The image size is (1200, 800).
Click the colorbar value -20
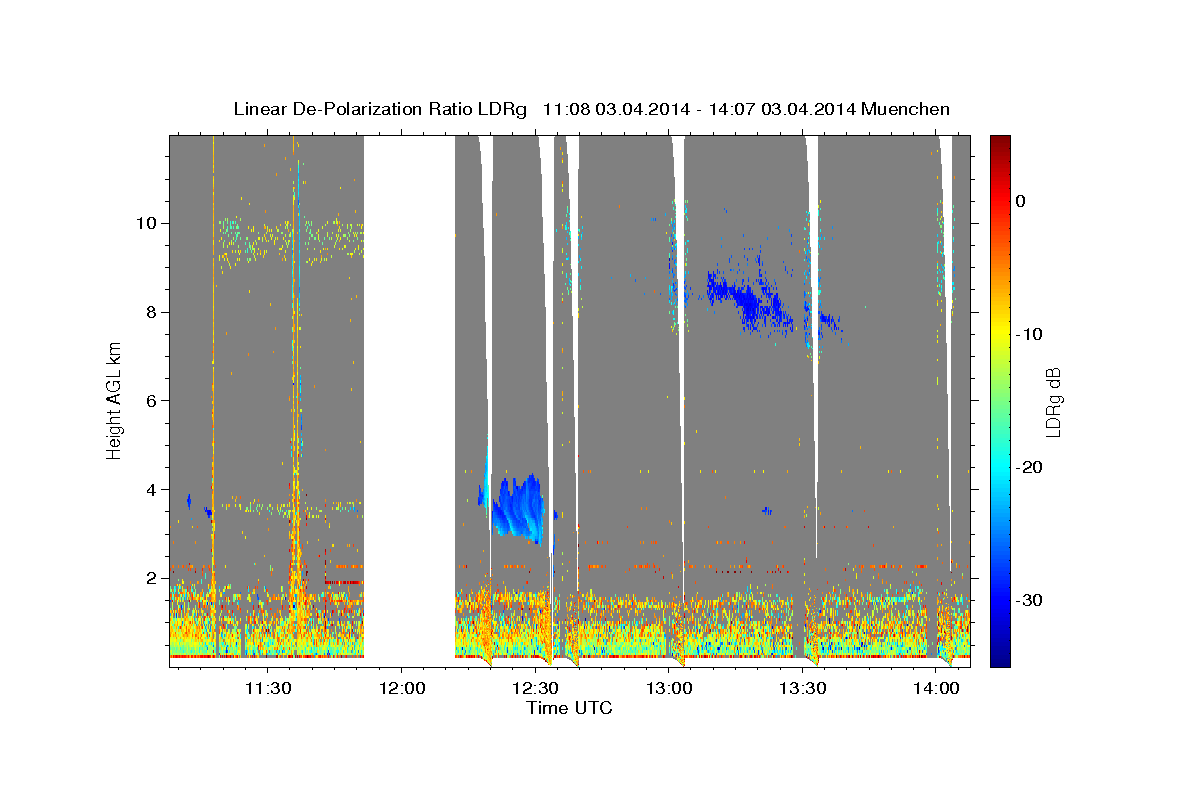pos(1030,467)
